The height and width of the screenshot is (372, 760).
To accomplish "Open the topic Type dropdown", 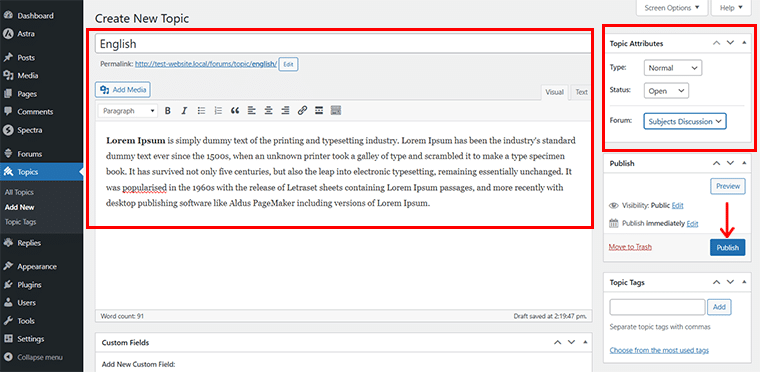I will pyautogui.click(x=673, y=68).
